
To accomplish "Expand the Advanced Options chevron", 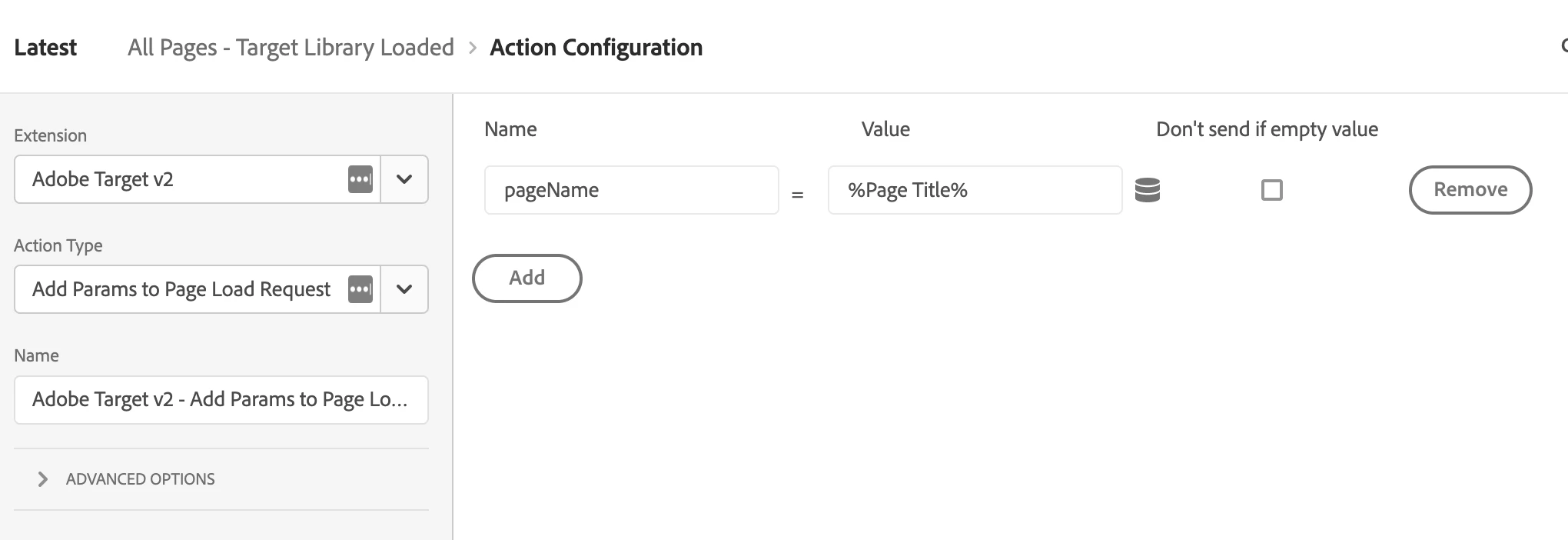I will click(43, 479).
